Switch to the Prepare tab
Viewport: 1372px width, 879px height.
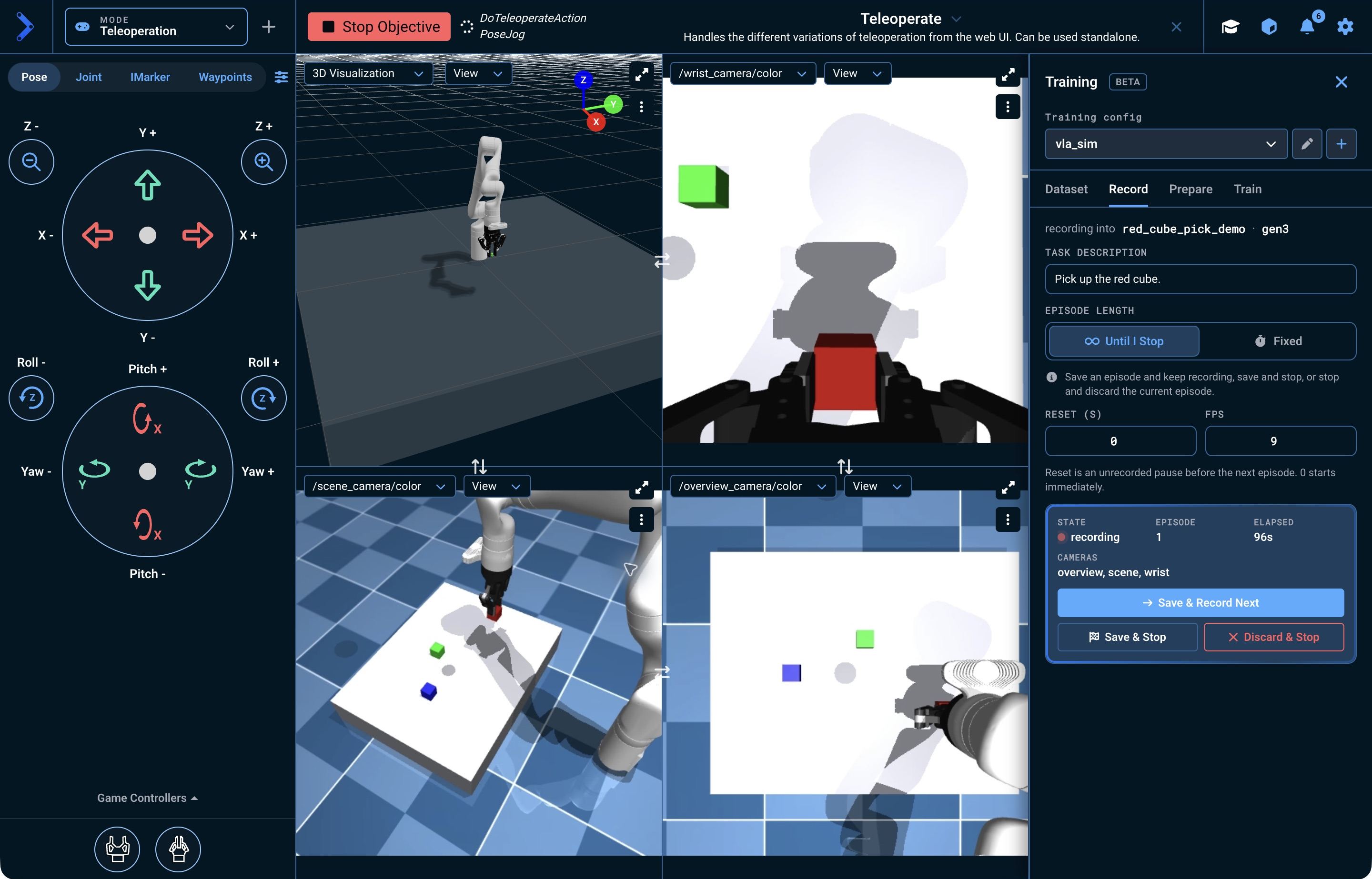pyautogui.click(x=1190, y=190)
